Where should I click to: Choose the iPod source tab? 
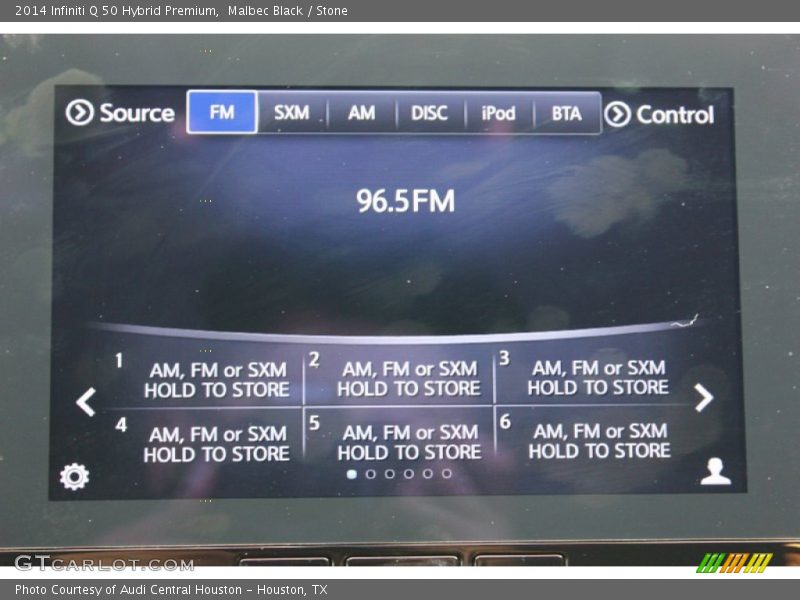(x=498, y=113)
